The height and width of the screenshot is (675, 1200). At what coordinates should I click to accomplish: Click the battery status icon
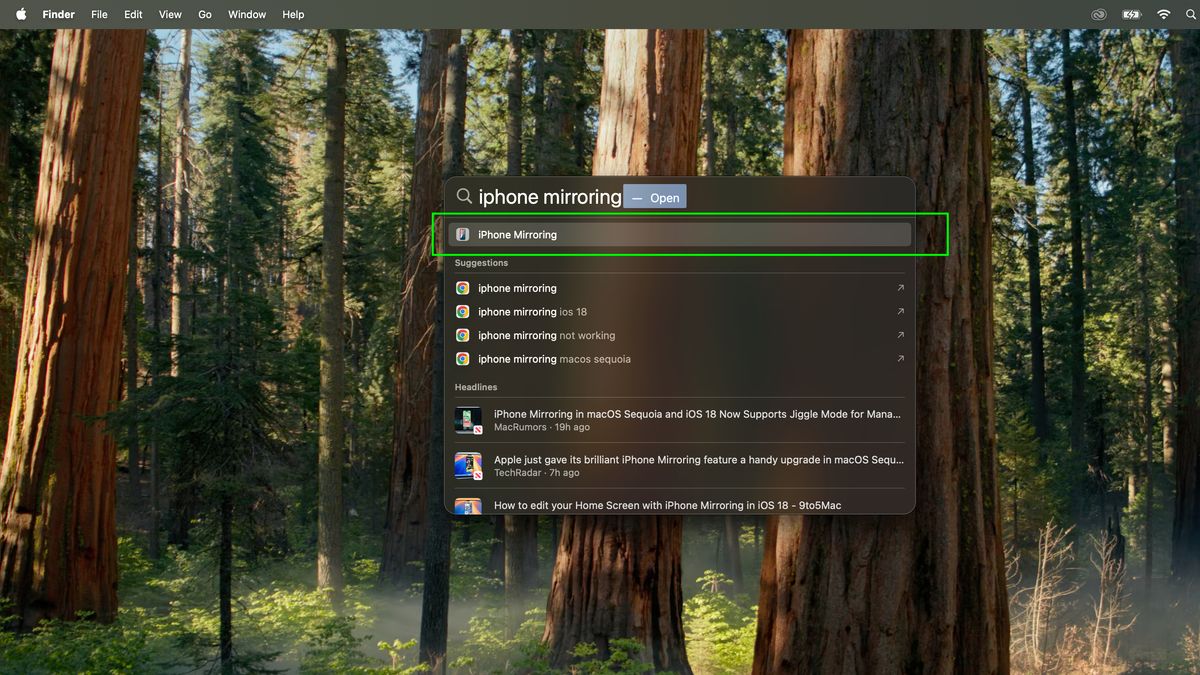coord(1131,15)
